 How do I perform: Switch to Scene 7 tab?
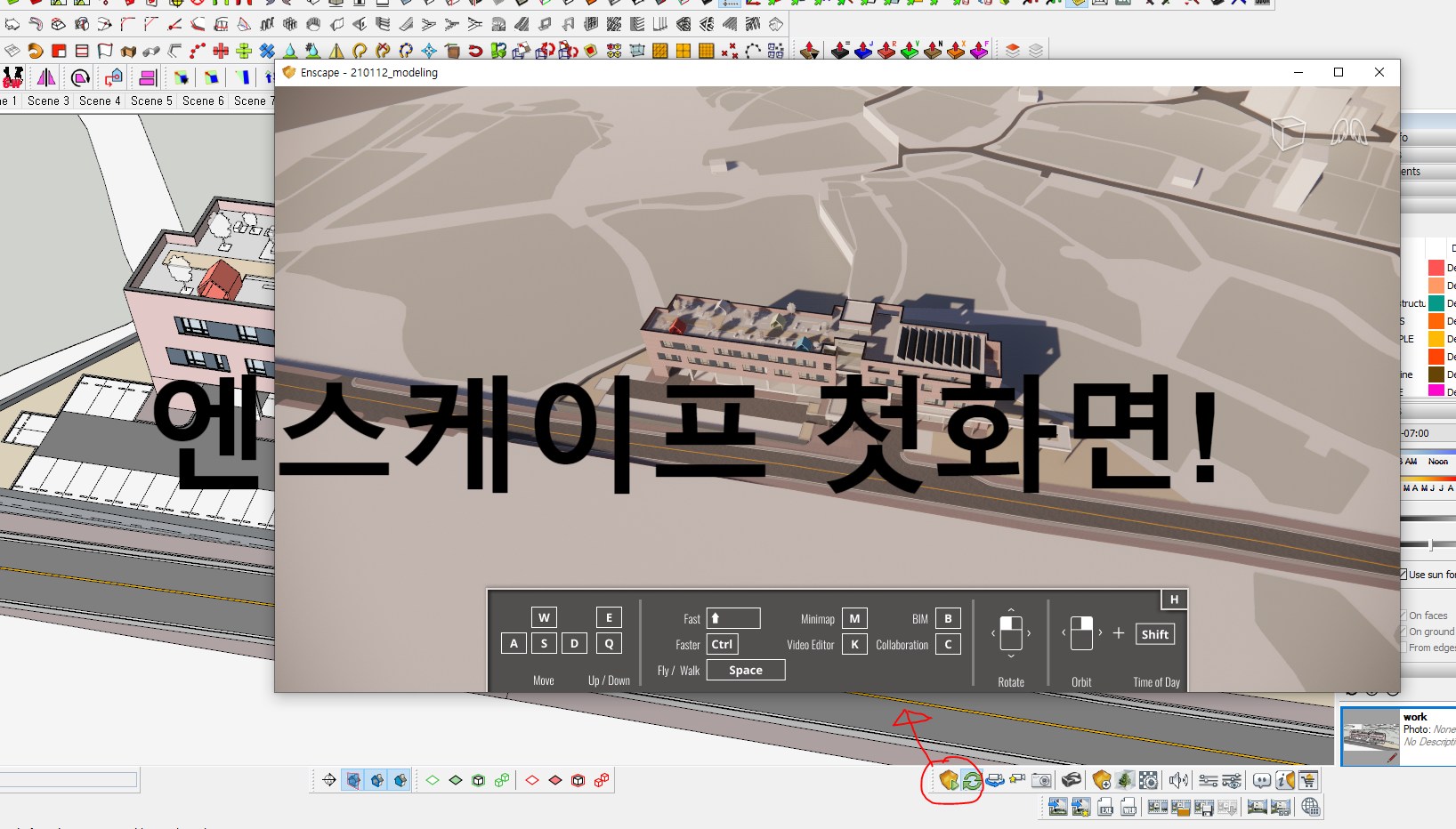point(253,101)
